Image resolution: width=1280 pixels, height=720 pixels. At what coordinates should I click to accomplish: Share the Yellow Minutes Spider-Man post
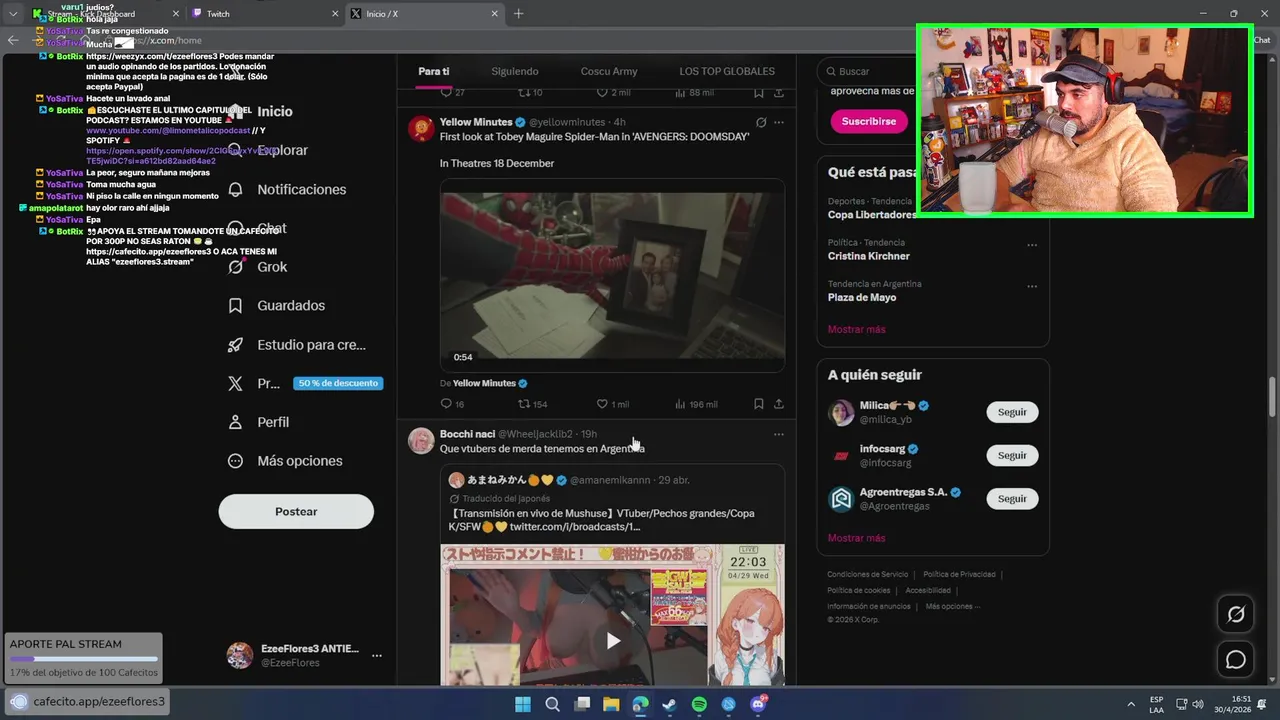point(779,404)
